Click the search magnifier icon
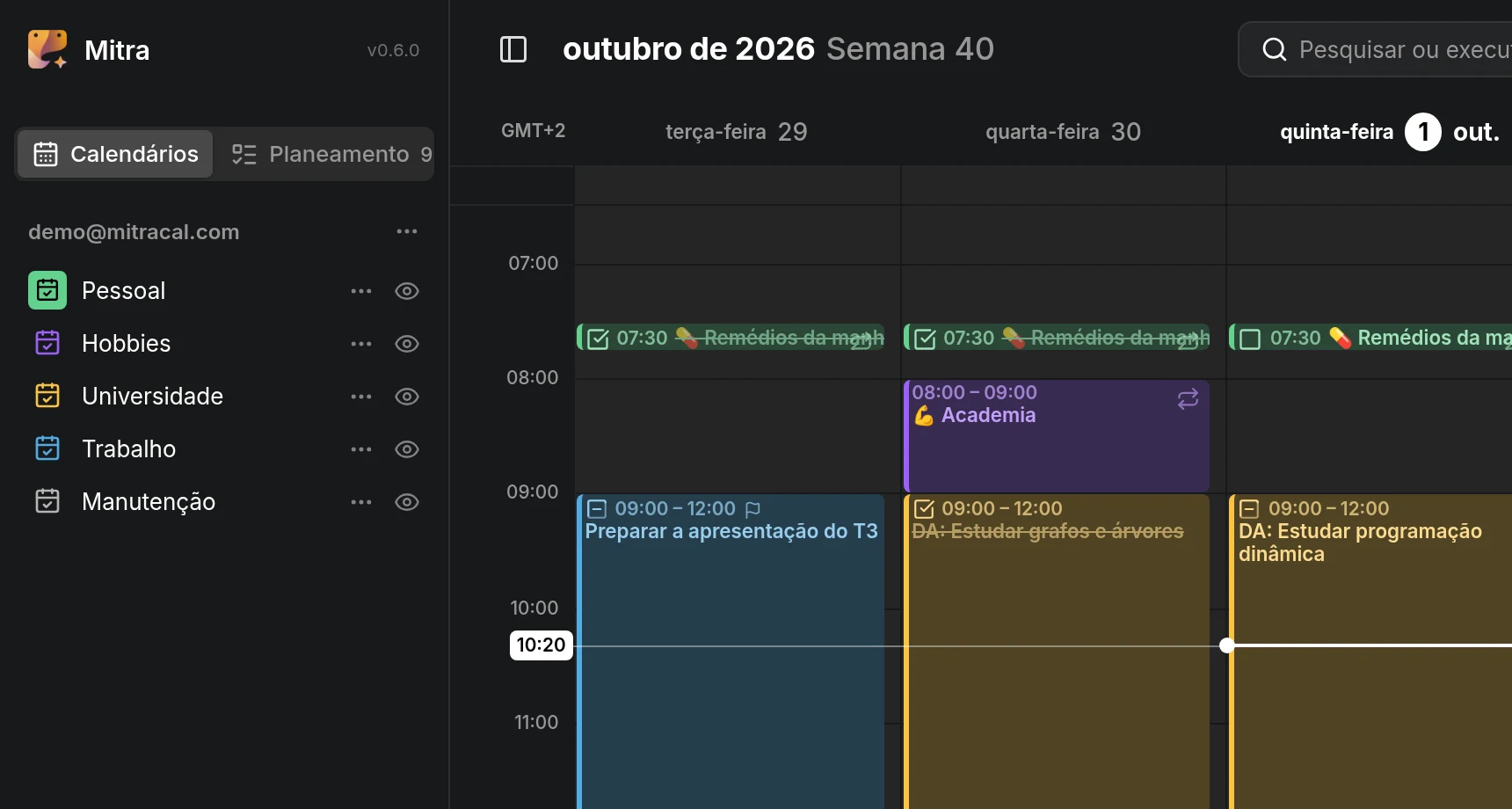This screenshot has height=809, width=1512. coord(1275,49)
